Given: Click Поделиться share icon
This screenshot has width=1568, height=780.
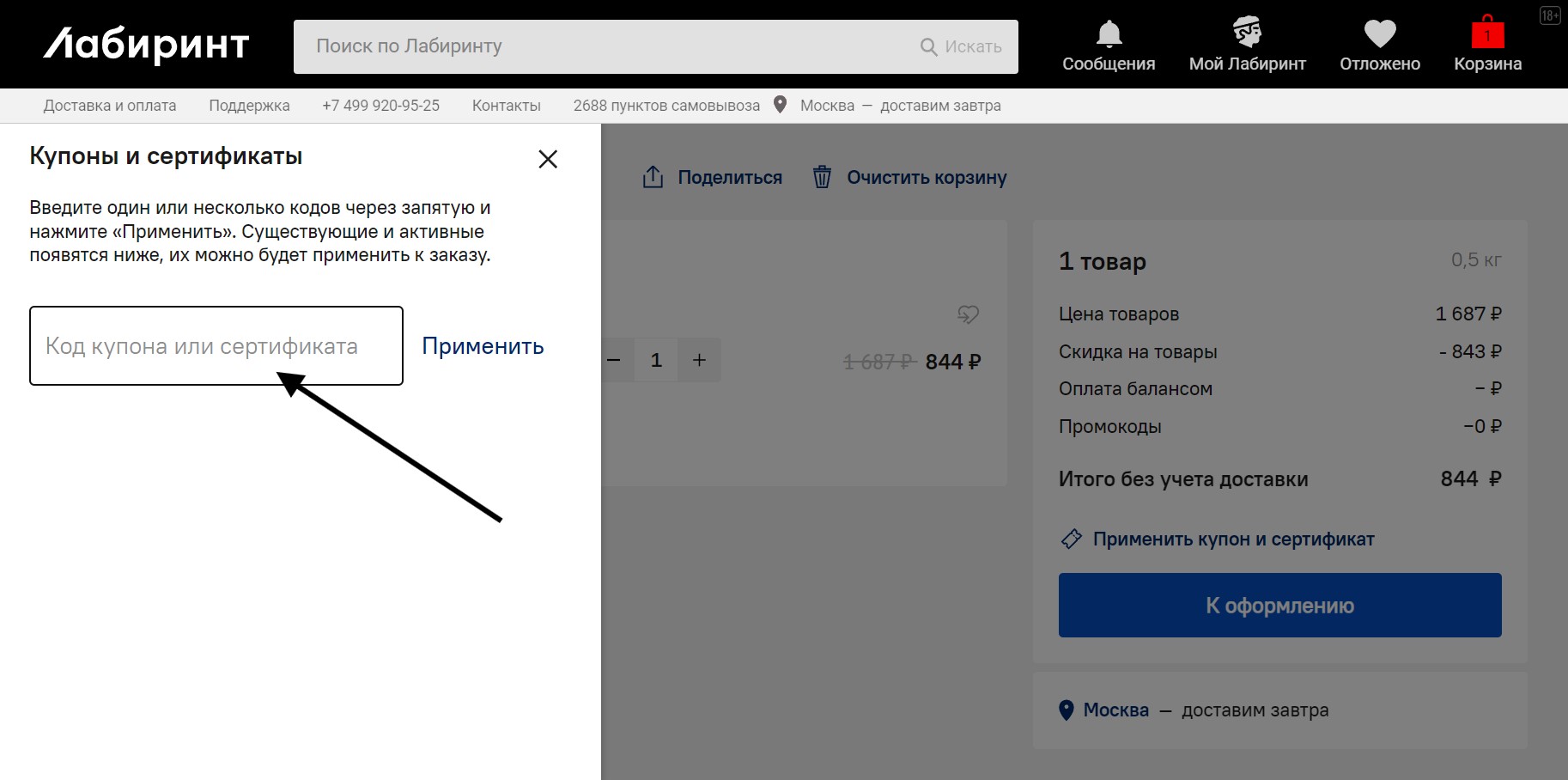Looking at the screenshot, I should pyautogui.click(x=653, y=177).
